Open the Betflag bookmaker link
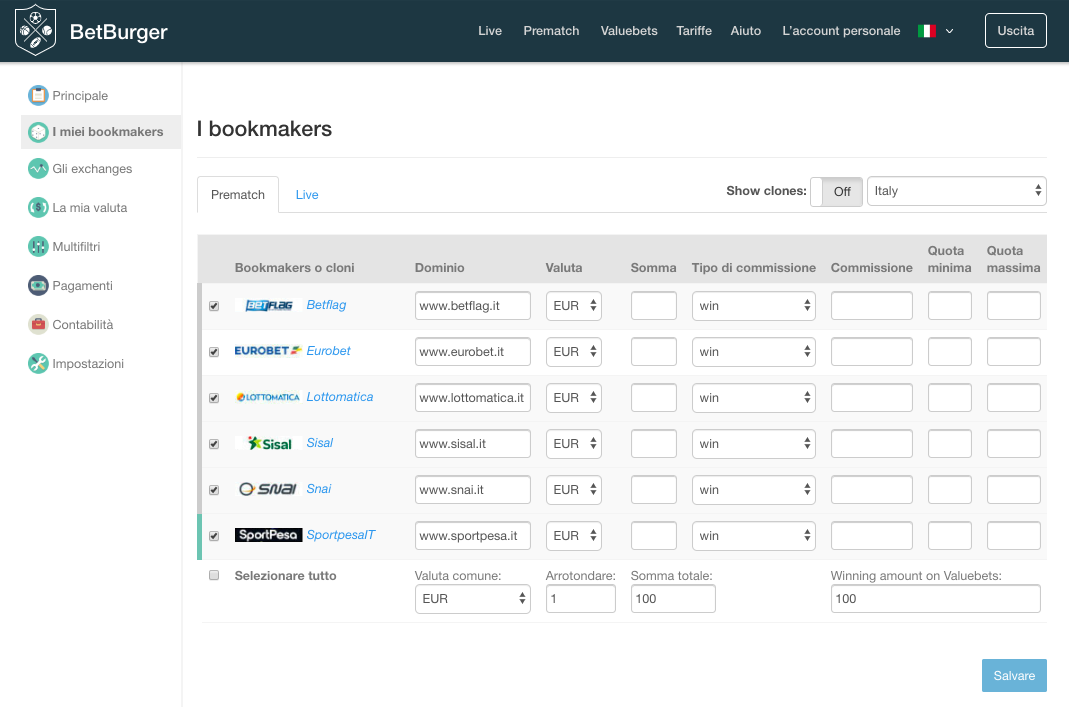 326,305
